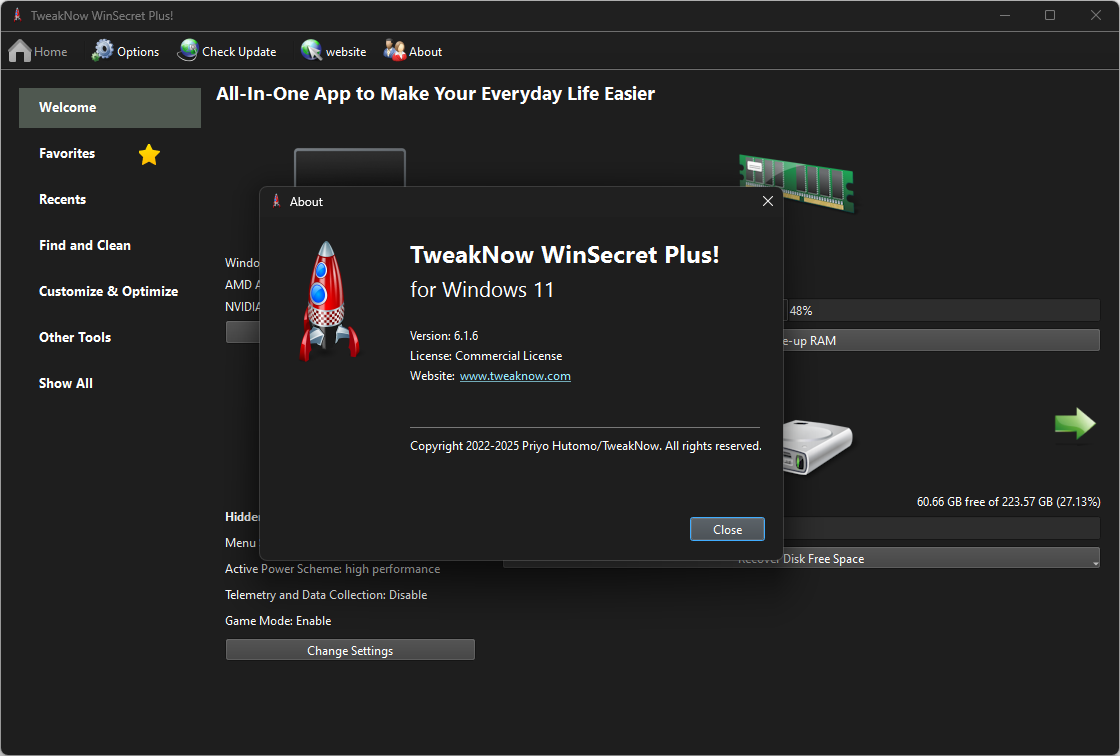This screenshot has height=756, width=1120.
Task: Click 'Telemetry and Data Collection: Disable' text
Action: coord(326,595)
